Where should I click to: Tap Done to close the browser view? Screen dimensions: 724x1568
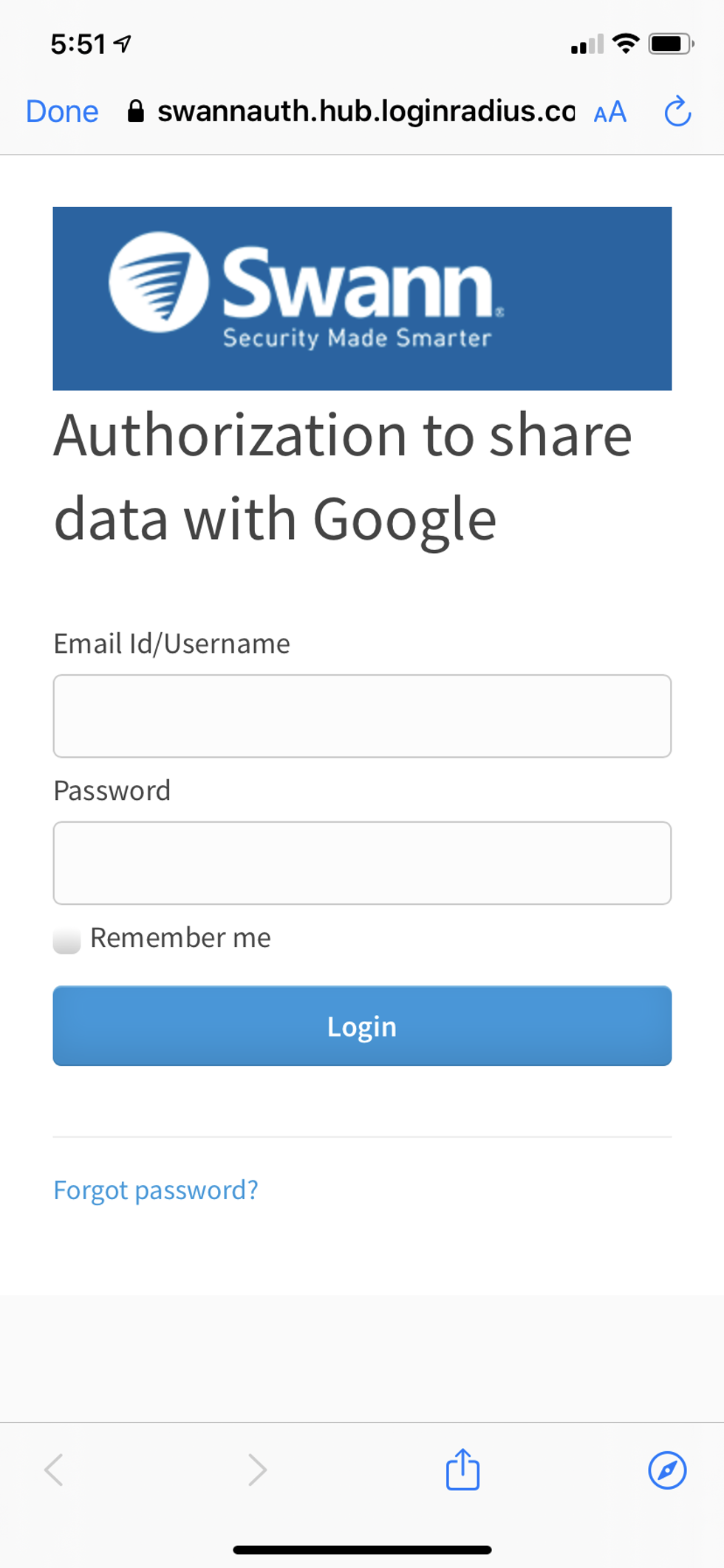[62, 112]
